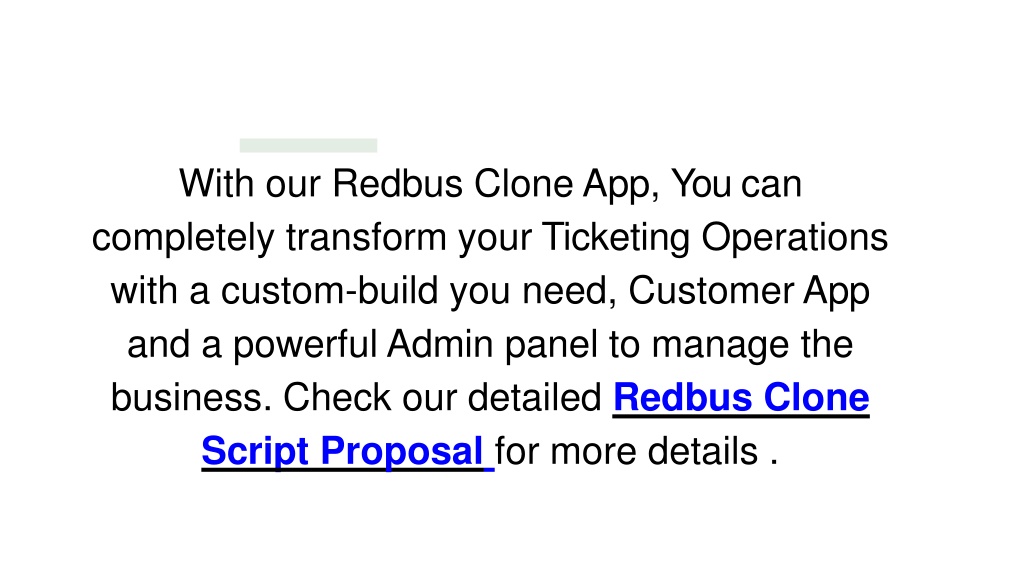The width and height of the screenshot is (1024, 576).
Task: Click 'Redbus' in the first line
Action: (x=398, y=184)
